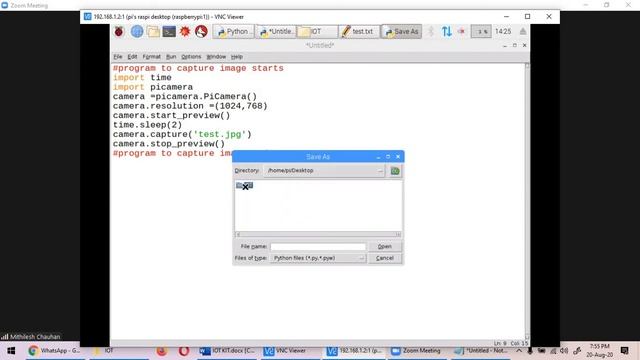Viewport: 640px width, 360px height.
Task: Open the Options menu in IDLE
Action: pos(191,57)
